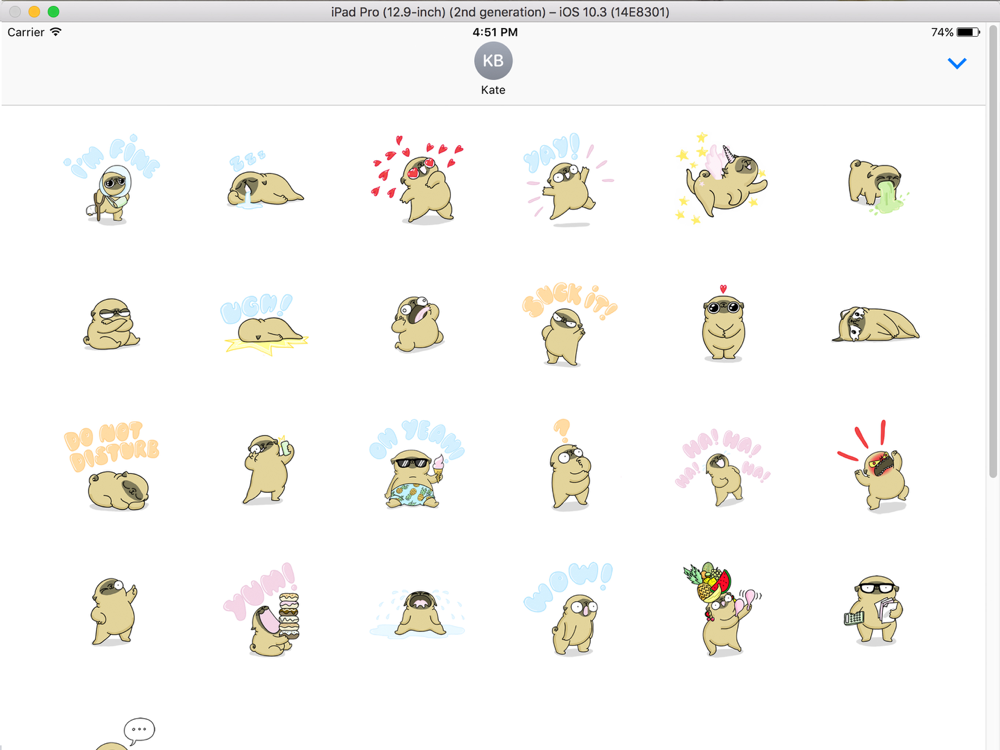Zoom simulator window with green button

click(54, 11)
